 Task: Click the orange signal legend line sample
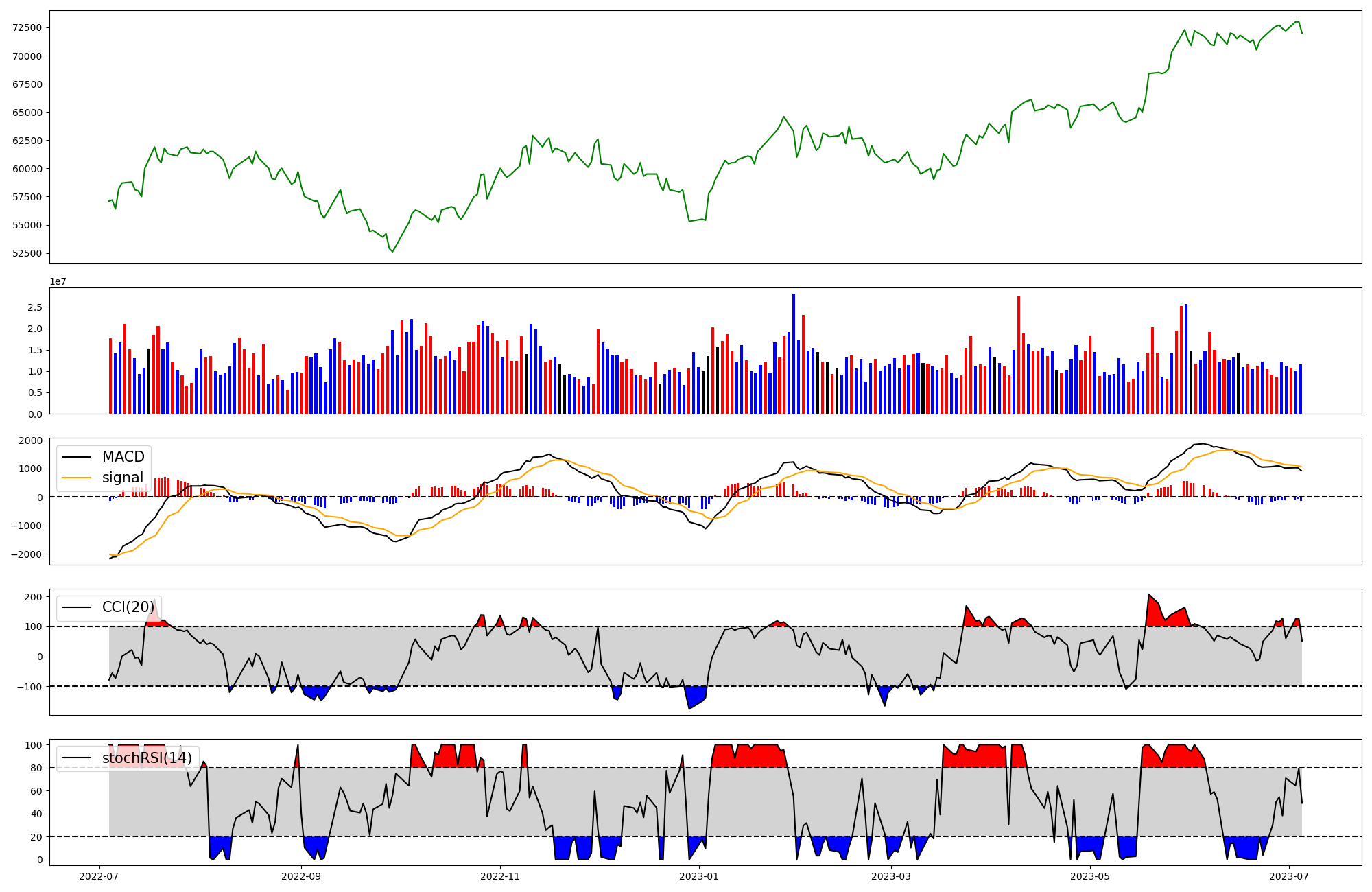point(76,478)
